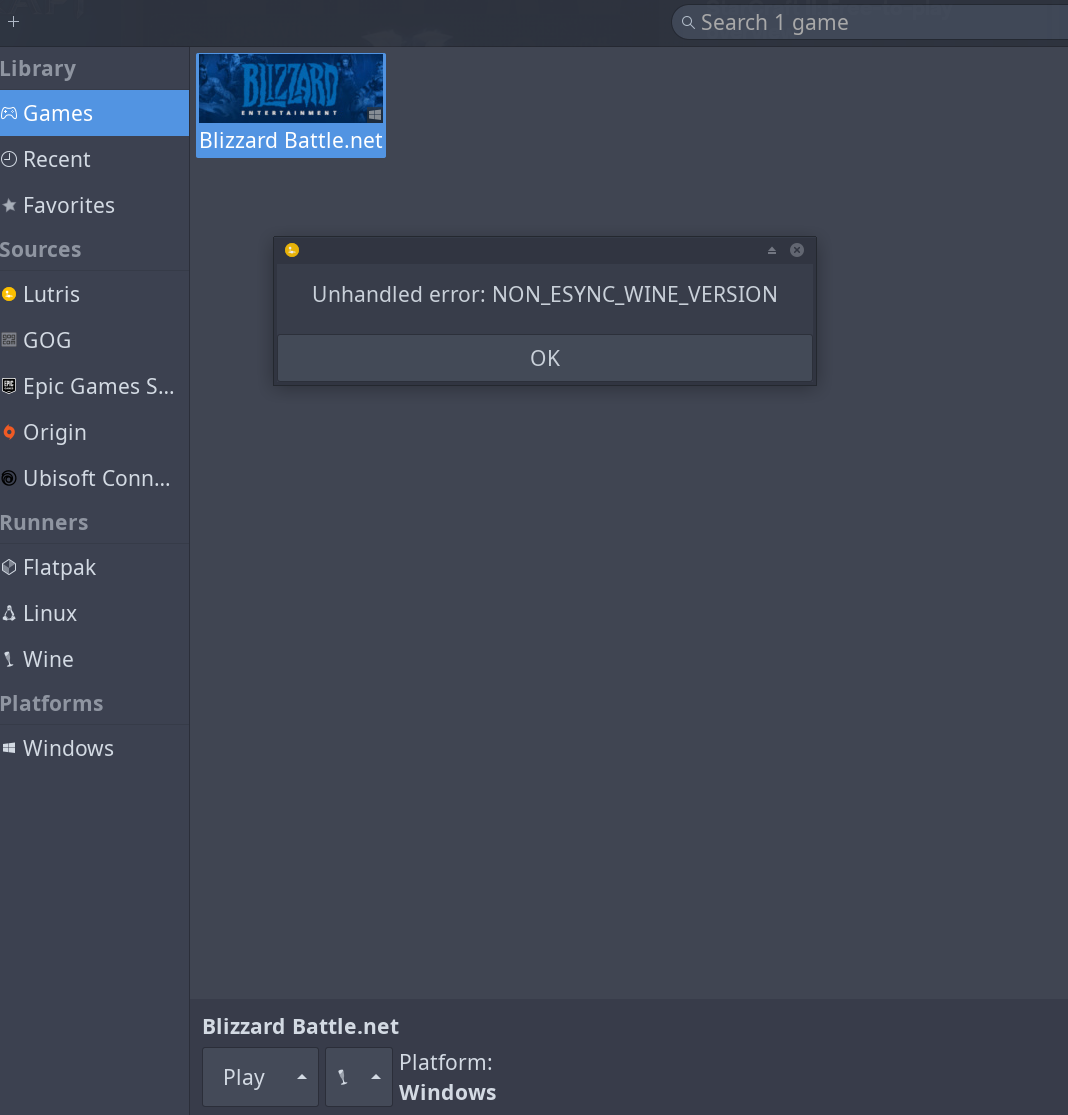Click the yellow Lutris source icon

(9, 294)
